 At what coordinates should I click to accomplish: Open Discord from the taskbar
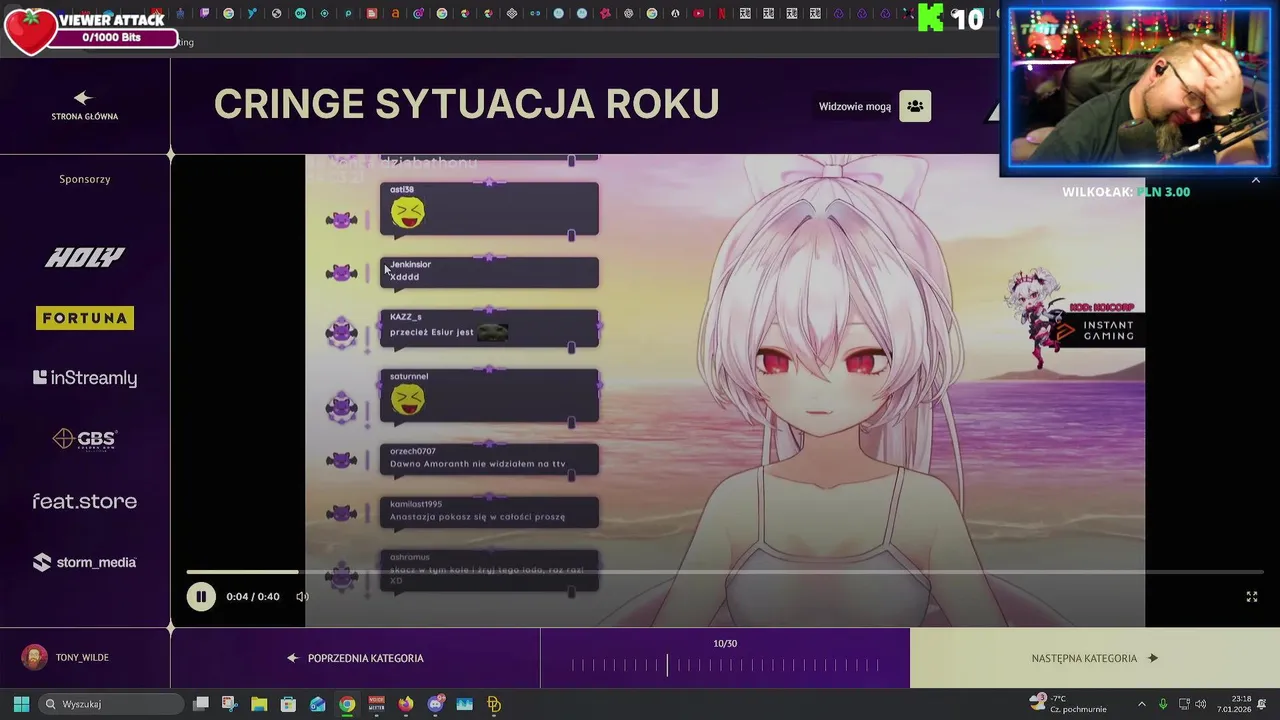[x=435, y=704]
